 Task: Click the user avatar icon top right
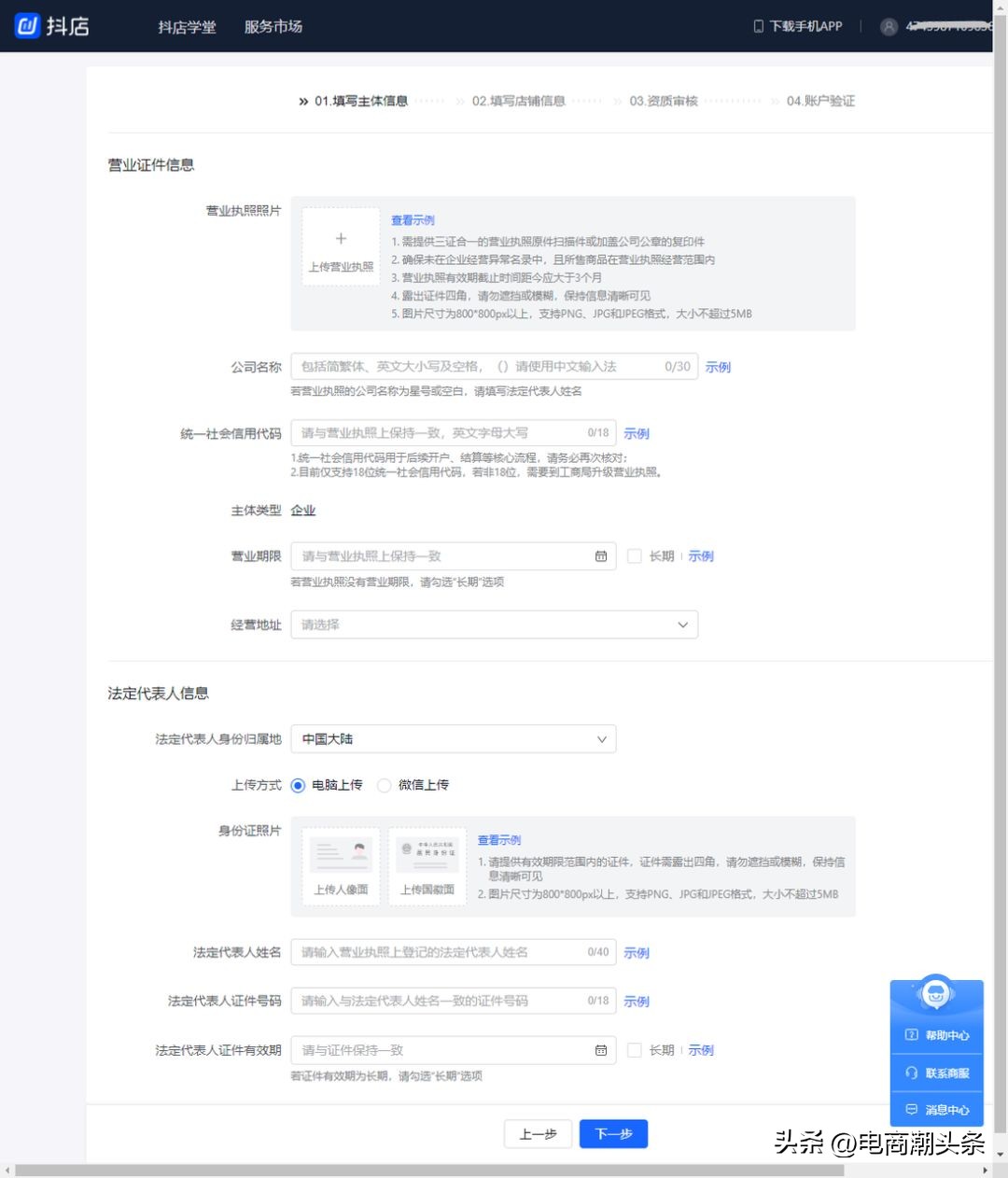888,25
